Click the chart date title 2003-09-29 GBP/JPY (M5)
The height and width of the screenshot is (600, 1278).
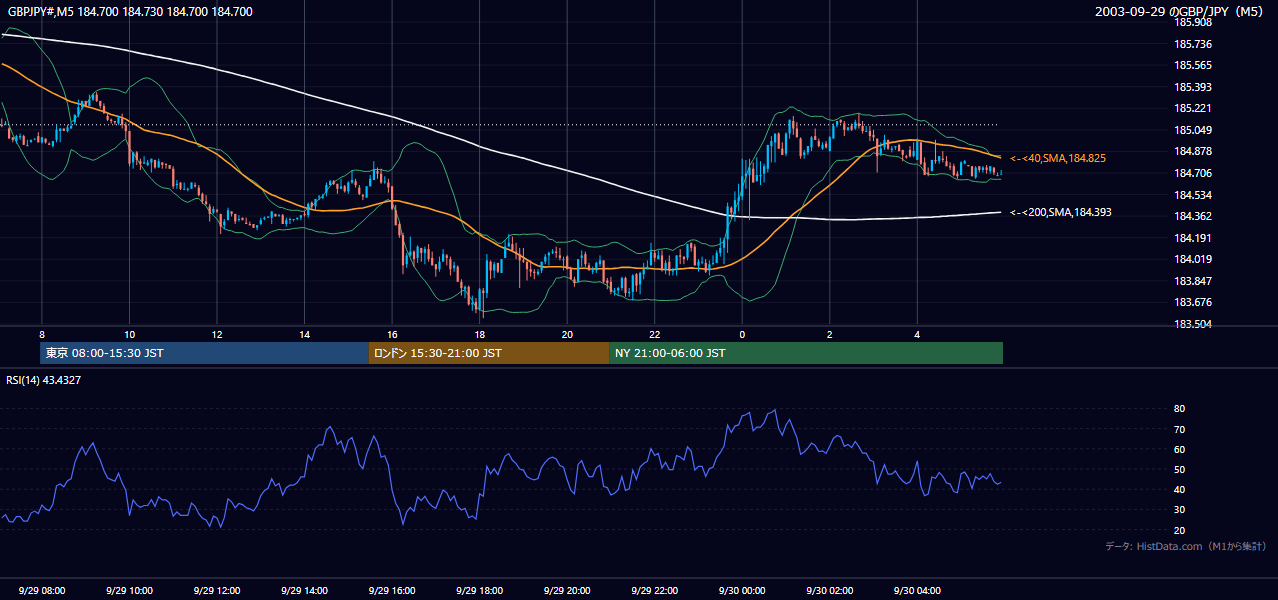1181,12
